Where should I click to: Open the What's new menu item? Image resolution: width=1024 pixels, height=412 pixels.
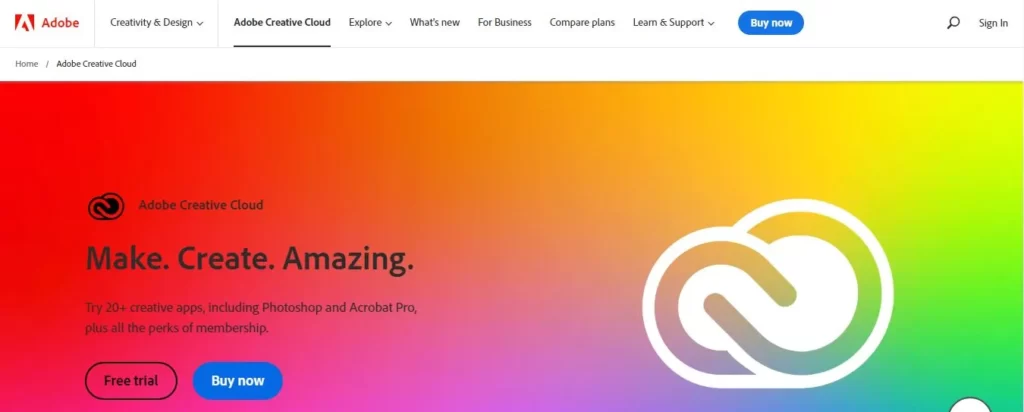[434, 23]
